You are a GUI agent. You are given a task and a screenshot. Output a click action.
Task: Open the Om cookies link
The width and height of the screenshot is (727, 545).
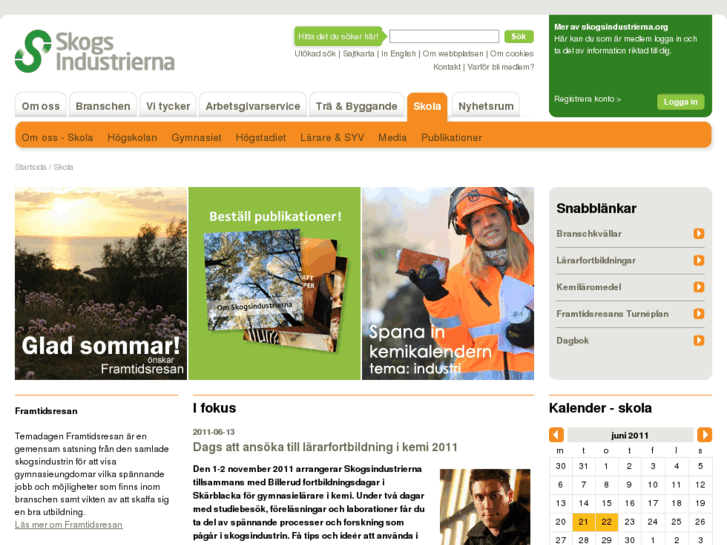[x=512, y=54]
